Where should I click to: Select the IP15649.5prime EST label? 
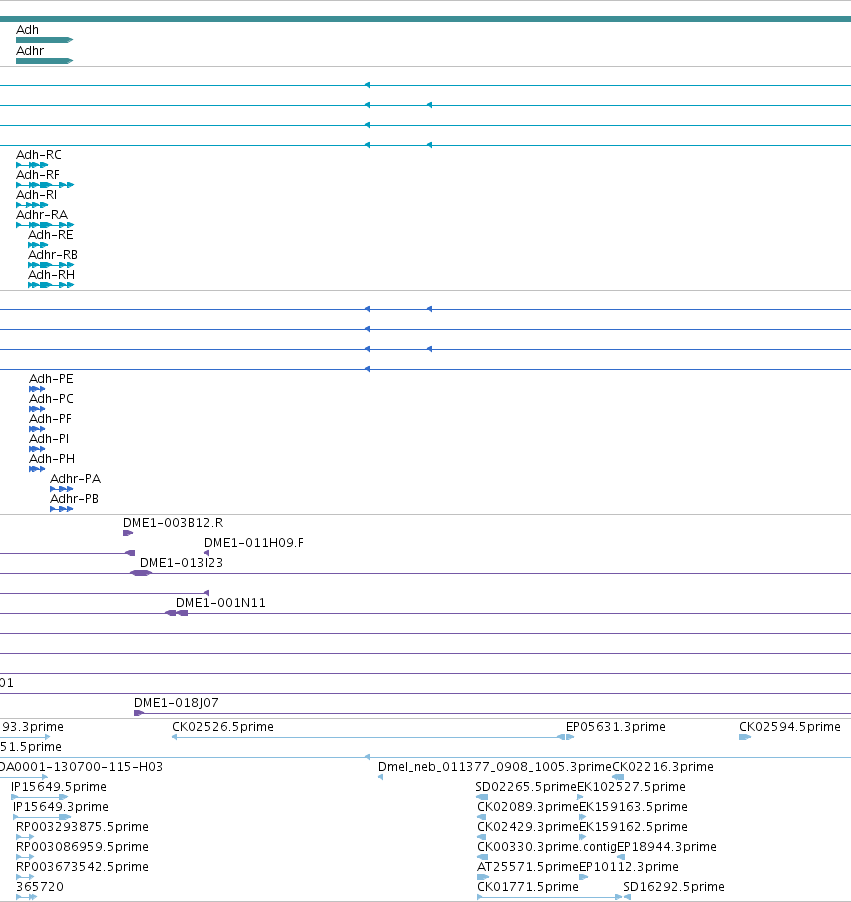point(59,787)
